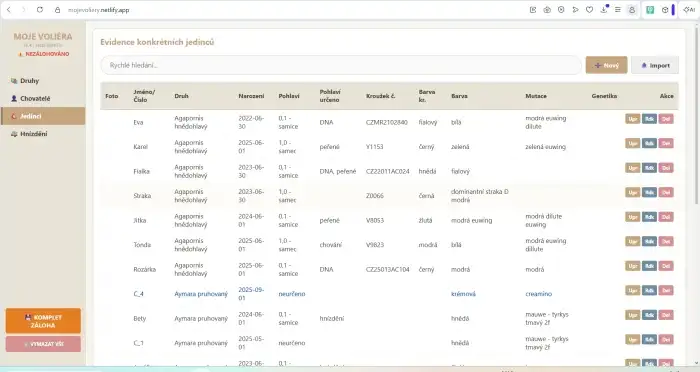Click the Rdk button in Rozárka row
Viewport: 700px width, 372px height.
[x=649, y=266]
